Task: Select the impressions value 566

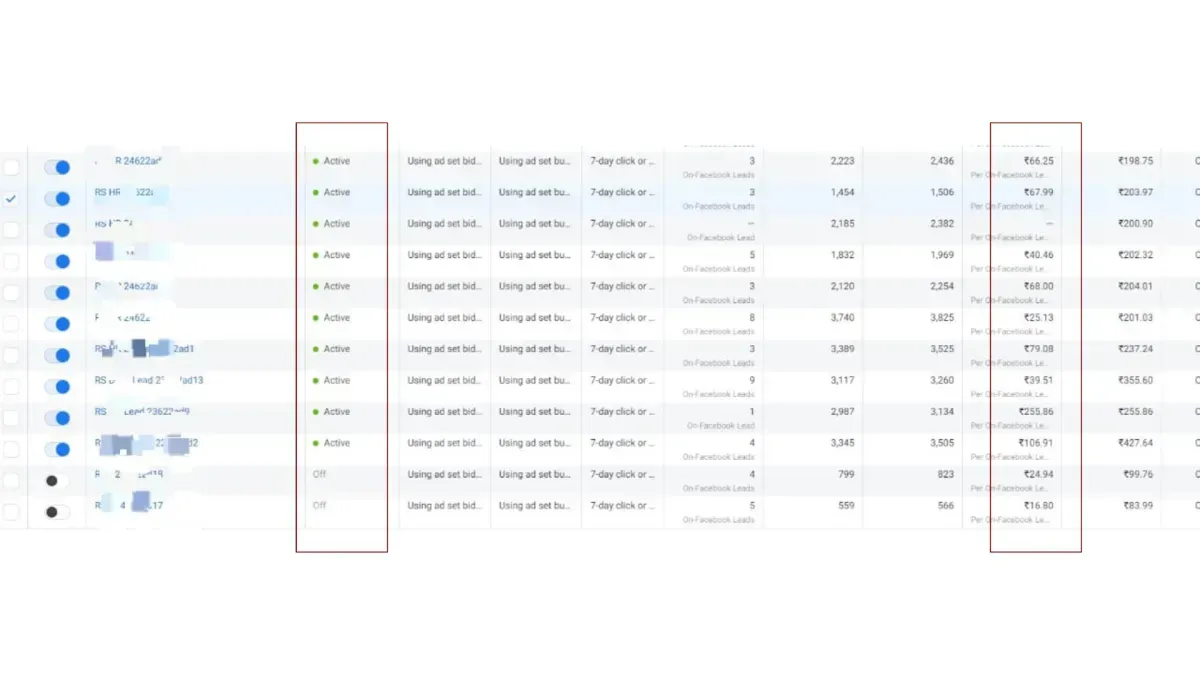Action: 945,505
